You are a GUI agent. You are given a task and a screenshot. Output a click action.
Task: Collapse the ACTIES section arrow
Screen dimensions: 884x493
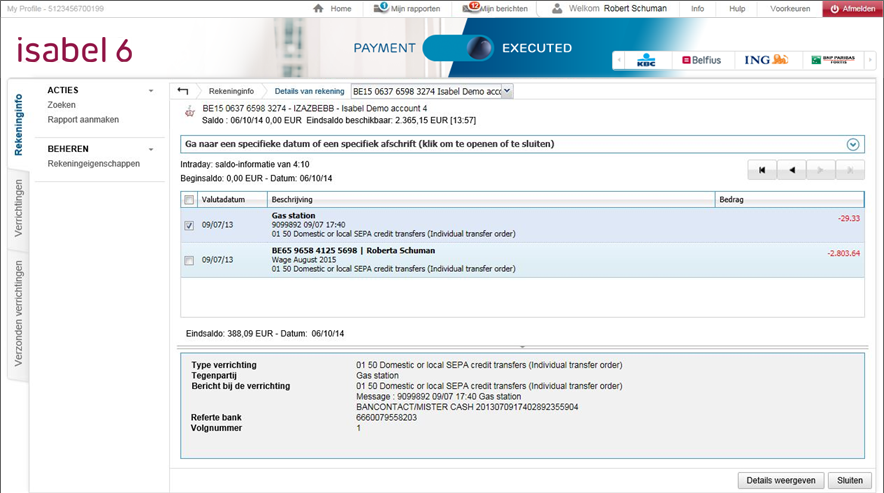click(x=151, y=91)
